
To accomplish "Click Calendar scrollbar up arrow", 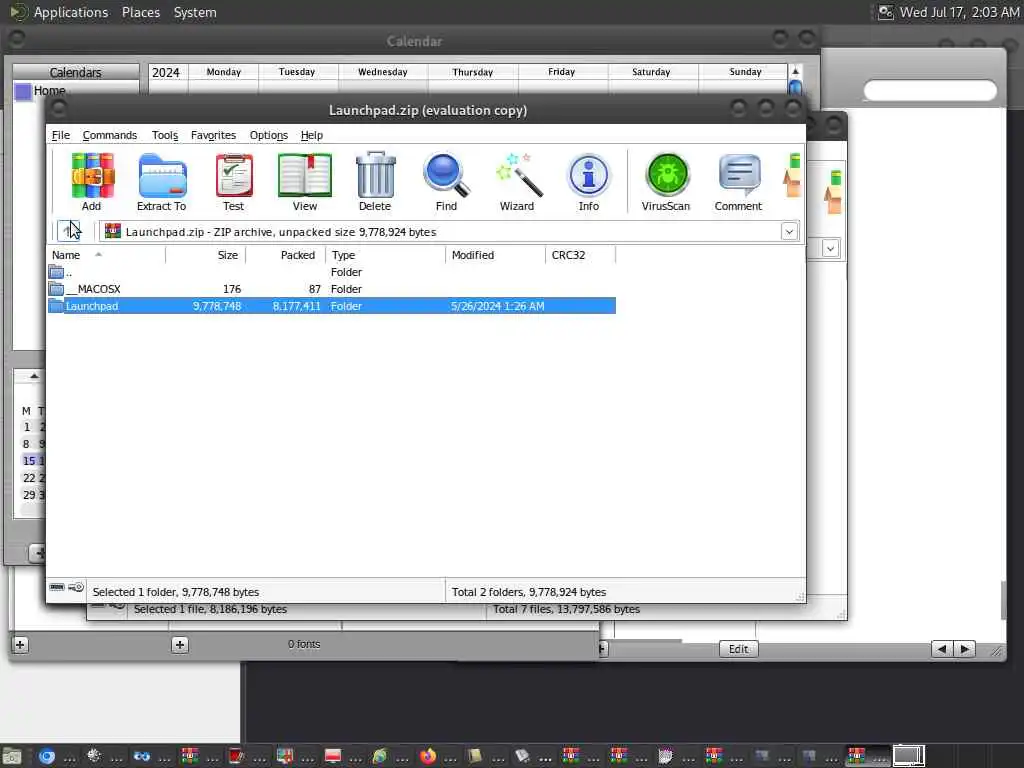I will [795, 71].
